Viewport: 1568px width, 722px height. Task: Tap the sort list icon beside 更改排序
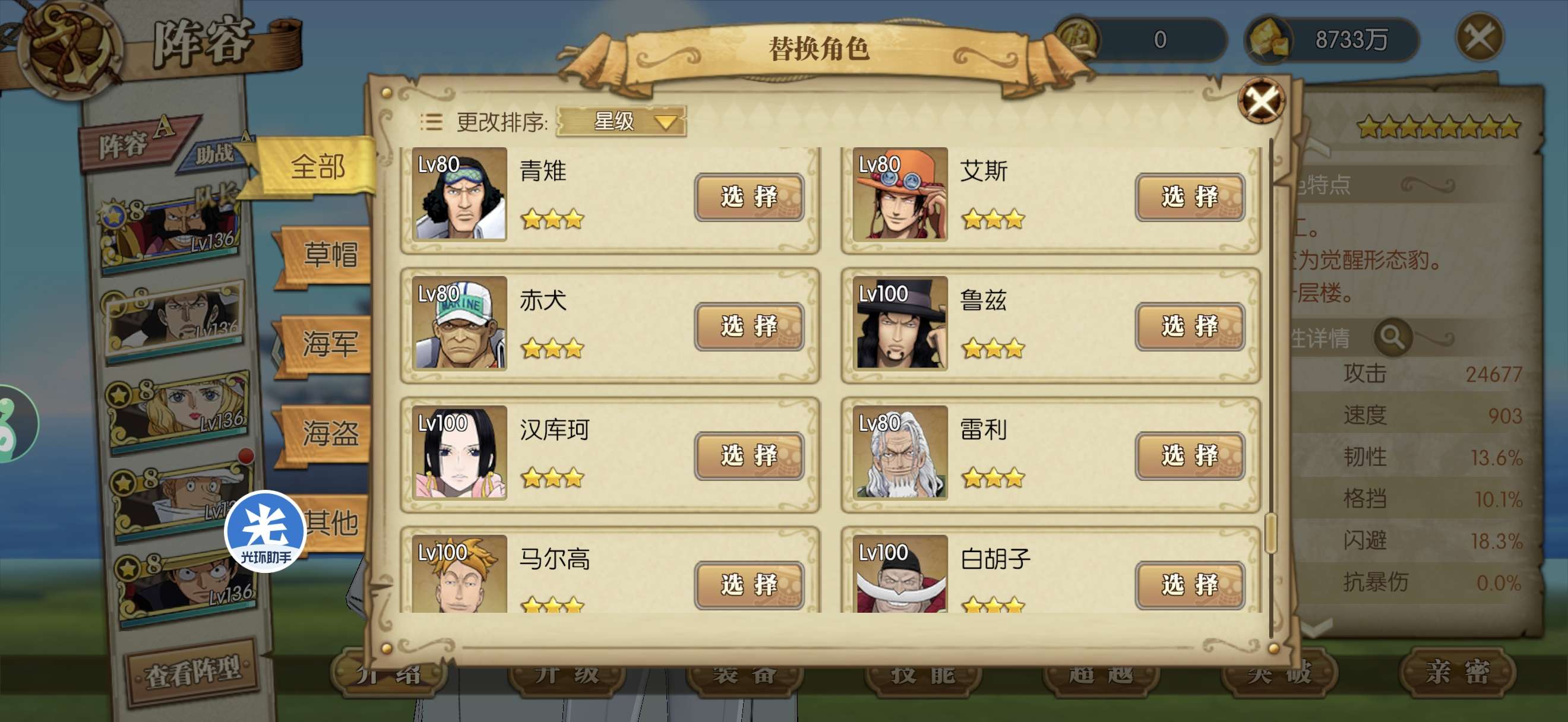pos(431,122)
